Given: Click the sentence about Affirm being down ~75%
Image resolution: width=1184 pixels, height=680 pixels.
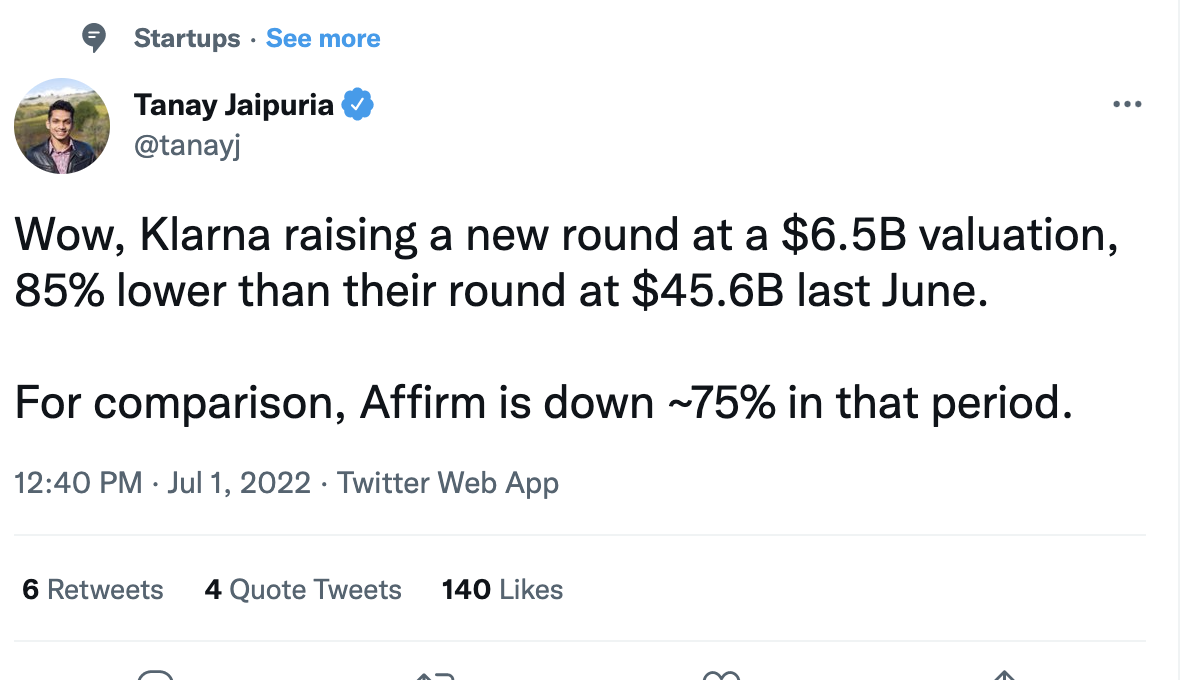Looking at the screenshot, I should pos(543,402).
